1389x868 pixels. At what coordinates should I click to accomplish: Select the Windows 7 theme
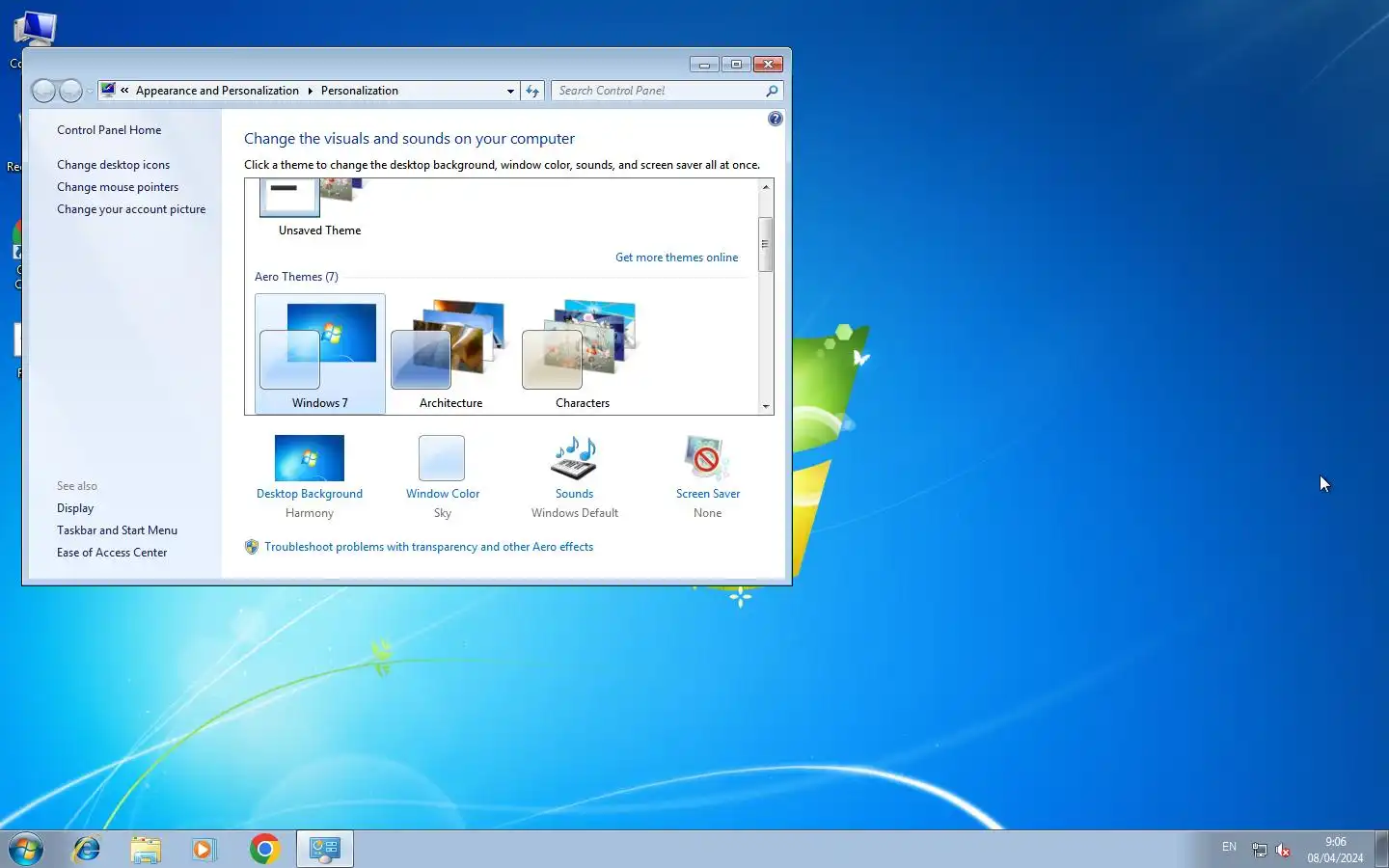coord(320,353)
